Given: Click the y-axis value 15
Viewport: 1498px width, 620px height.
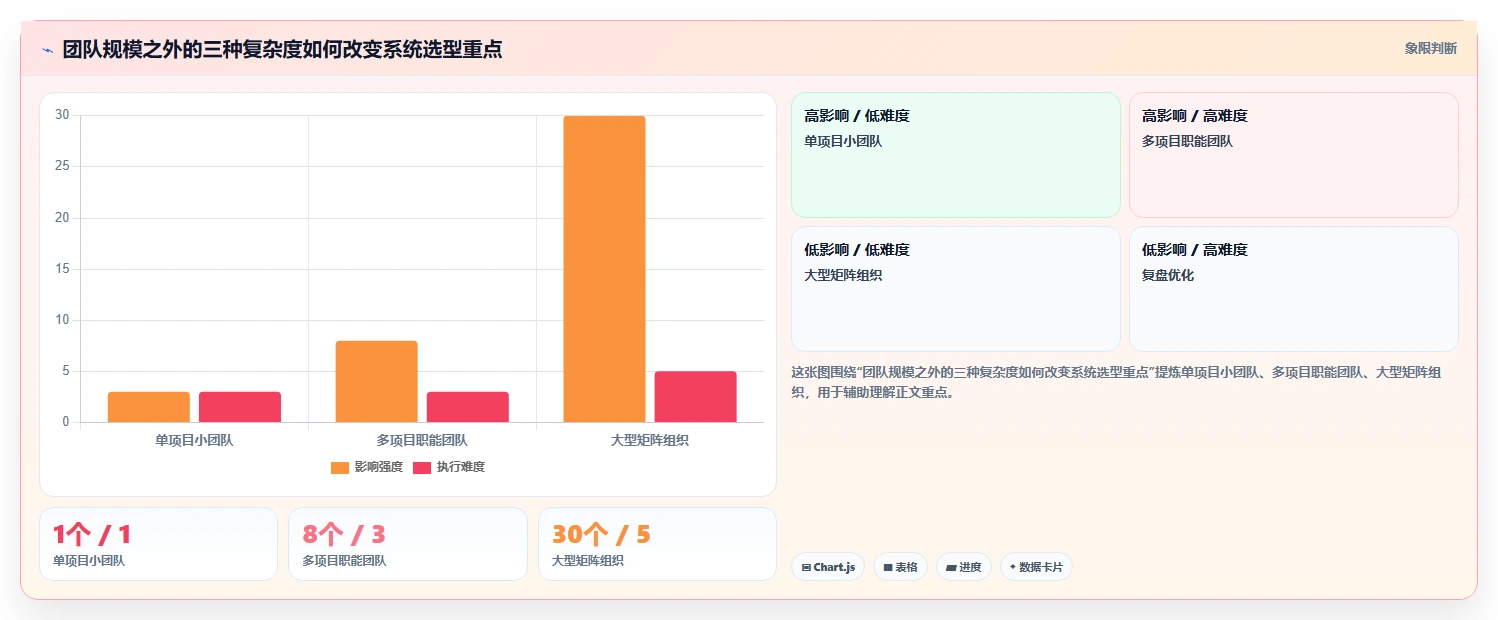Looking at the screenshot, I should pyautogui.click(x=62, y=269).
